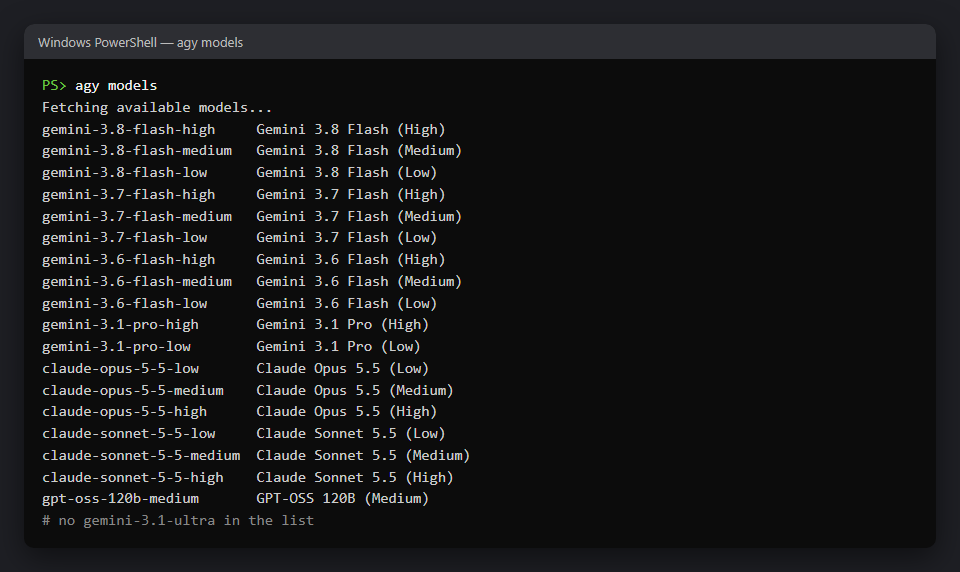Click the display name 'Gemini 3.8 Flash (Low)'
Viewport: 960px width, 572px height.
point(347,173)
